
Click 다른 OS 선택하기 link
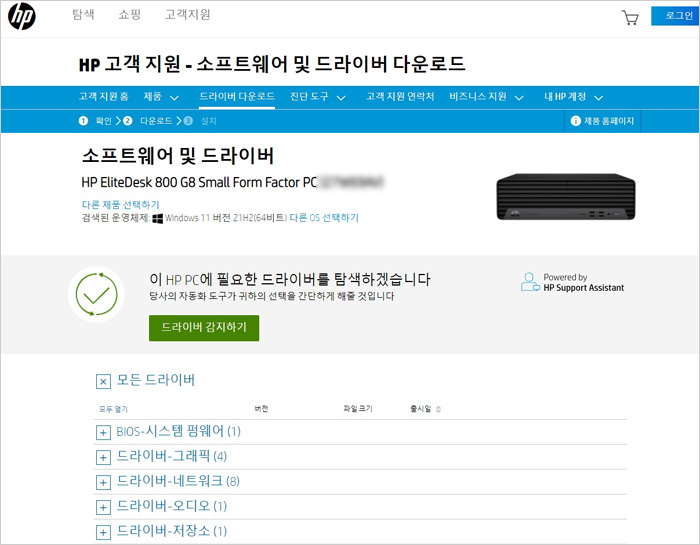pos(324,218)
